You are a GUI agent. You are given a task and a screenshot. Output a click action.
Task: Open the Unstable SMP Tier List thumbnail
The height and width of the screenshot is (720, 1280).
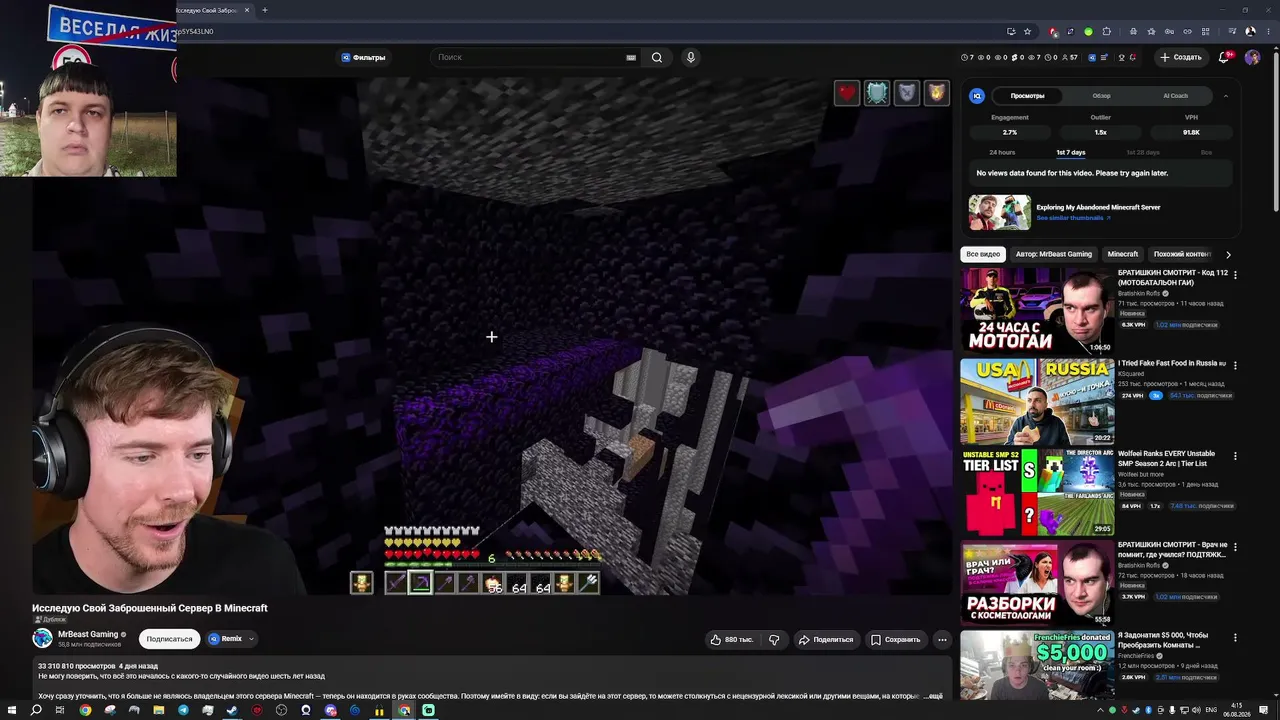1037,492
